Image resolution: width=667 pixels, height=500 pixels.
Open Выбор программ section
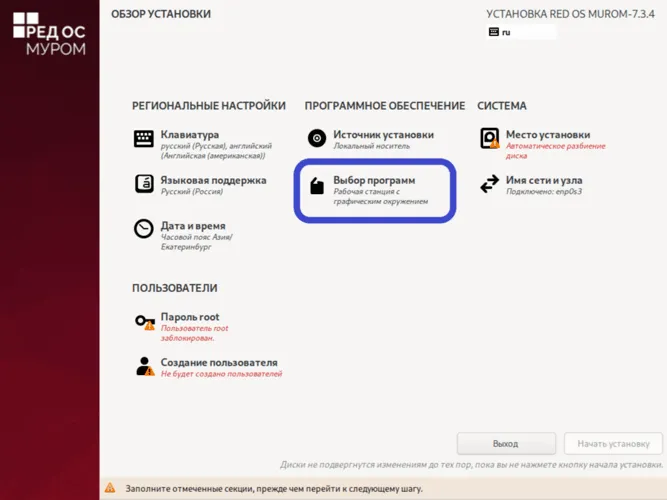[x=374, y=180]
